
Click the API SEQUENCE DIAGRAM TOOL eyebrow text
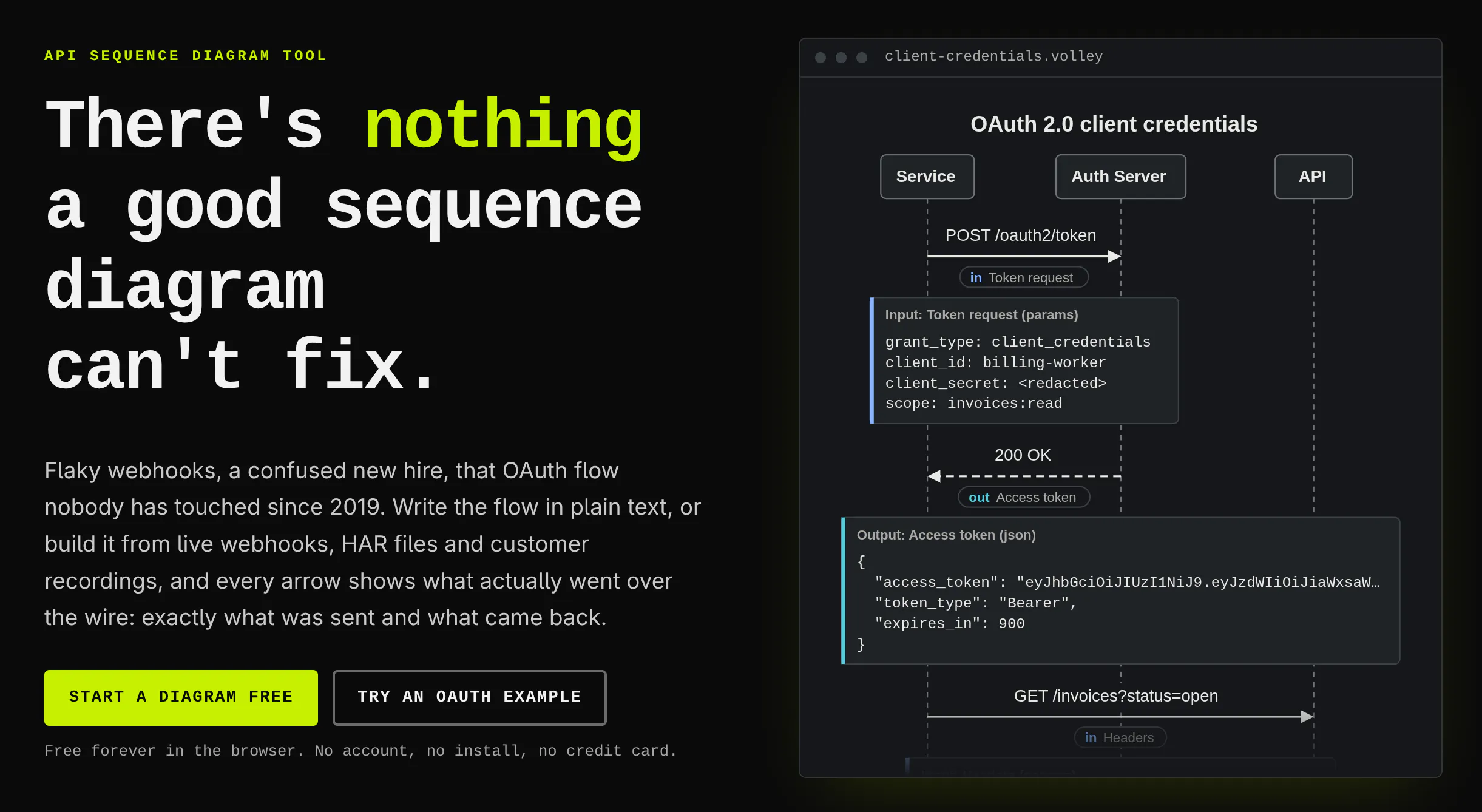pos(186,56)
